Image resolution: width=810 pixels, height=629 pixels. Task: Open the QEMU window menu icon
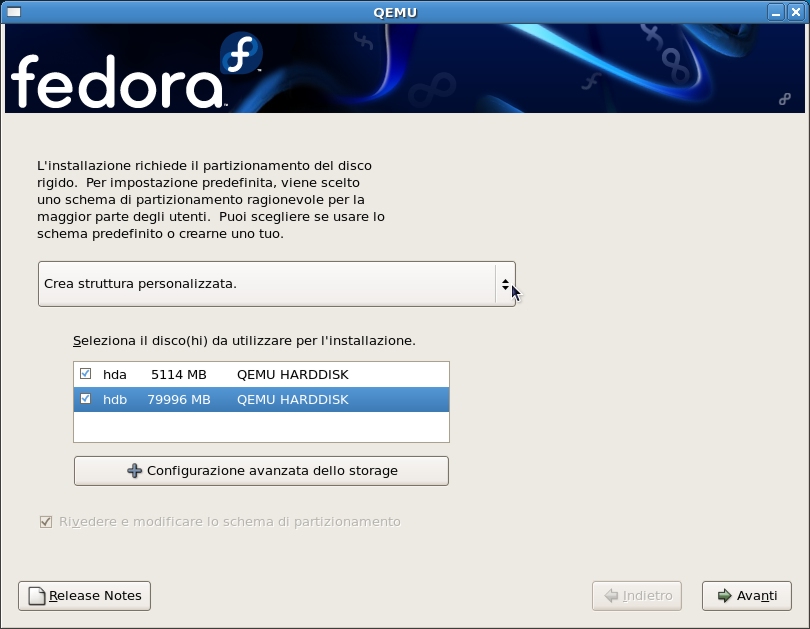tap(14, 12)
